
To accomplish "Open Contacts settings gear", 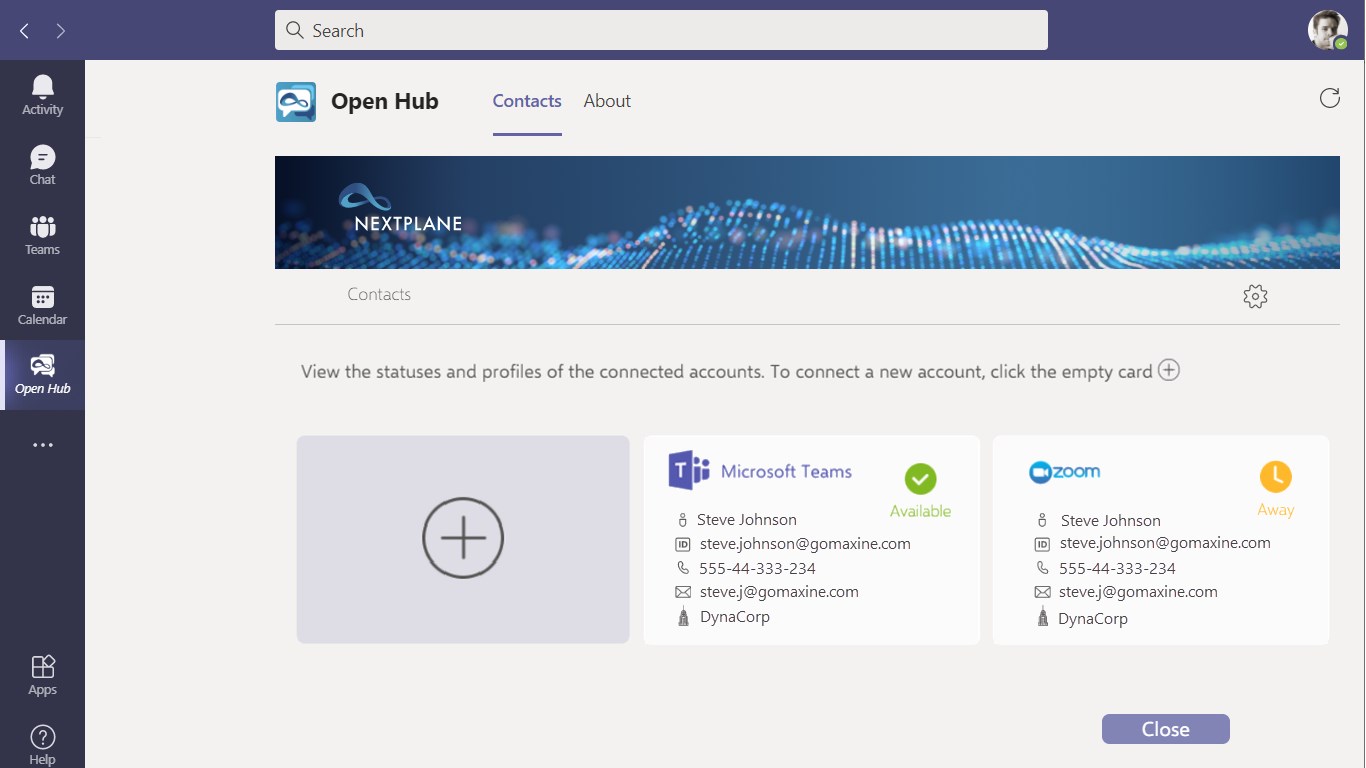I will 1255,296.
